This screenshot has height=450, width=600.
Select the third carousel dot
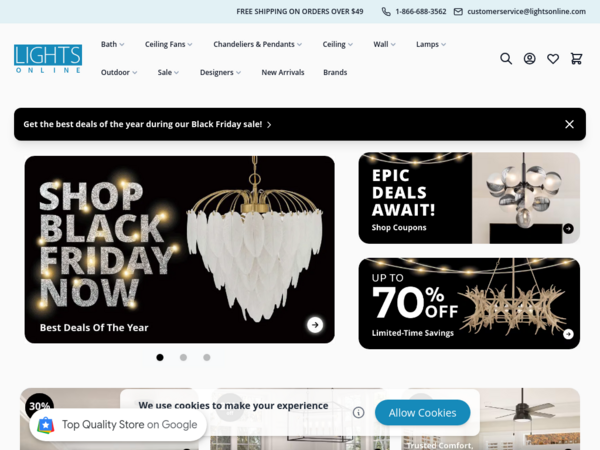207,357
